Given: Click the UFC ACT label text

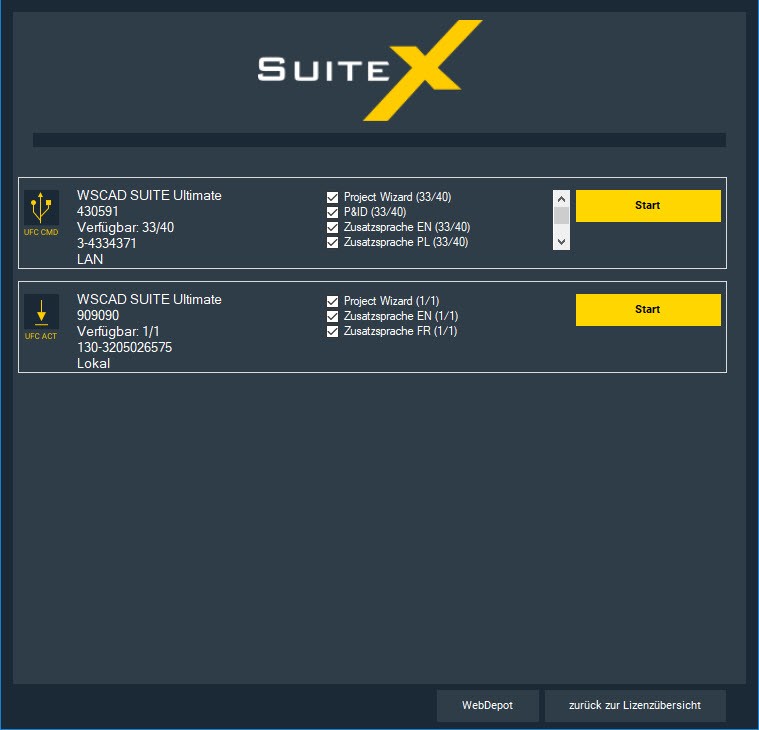Looking at the screenshot, I should [x=41, y=336].
